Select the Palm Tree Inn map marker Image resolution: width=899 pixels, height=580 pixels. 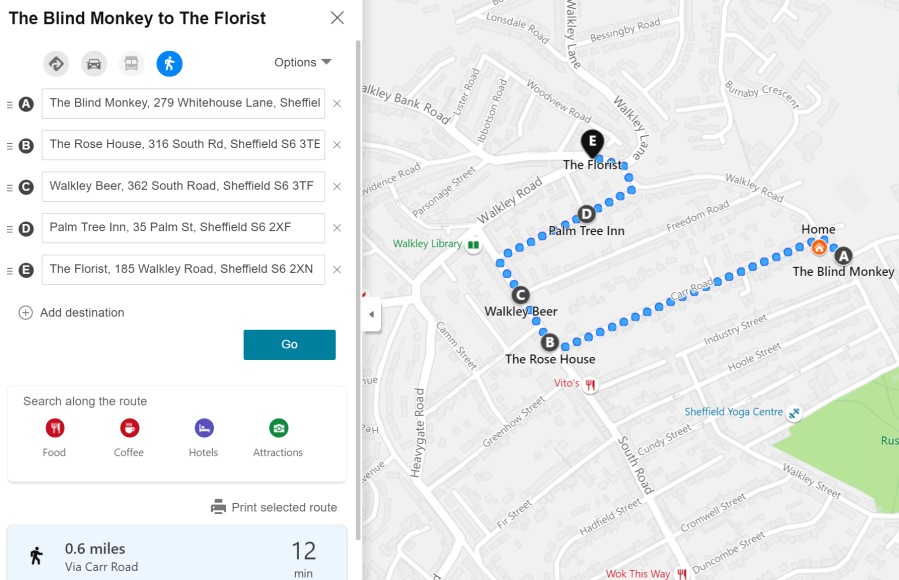click(586, 213)
